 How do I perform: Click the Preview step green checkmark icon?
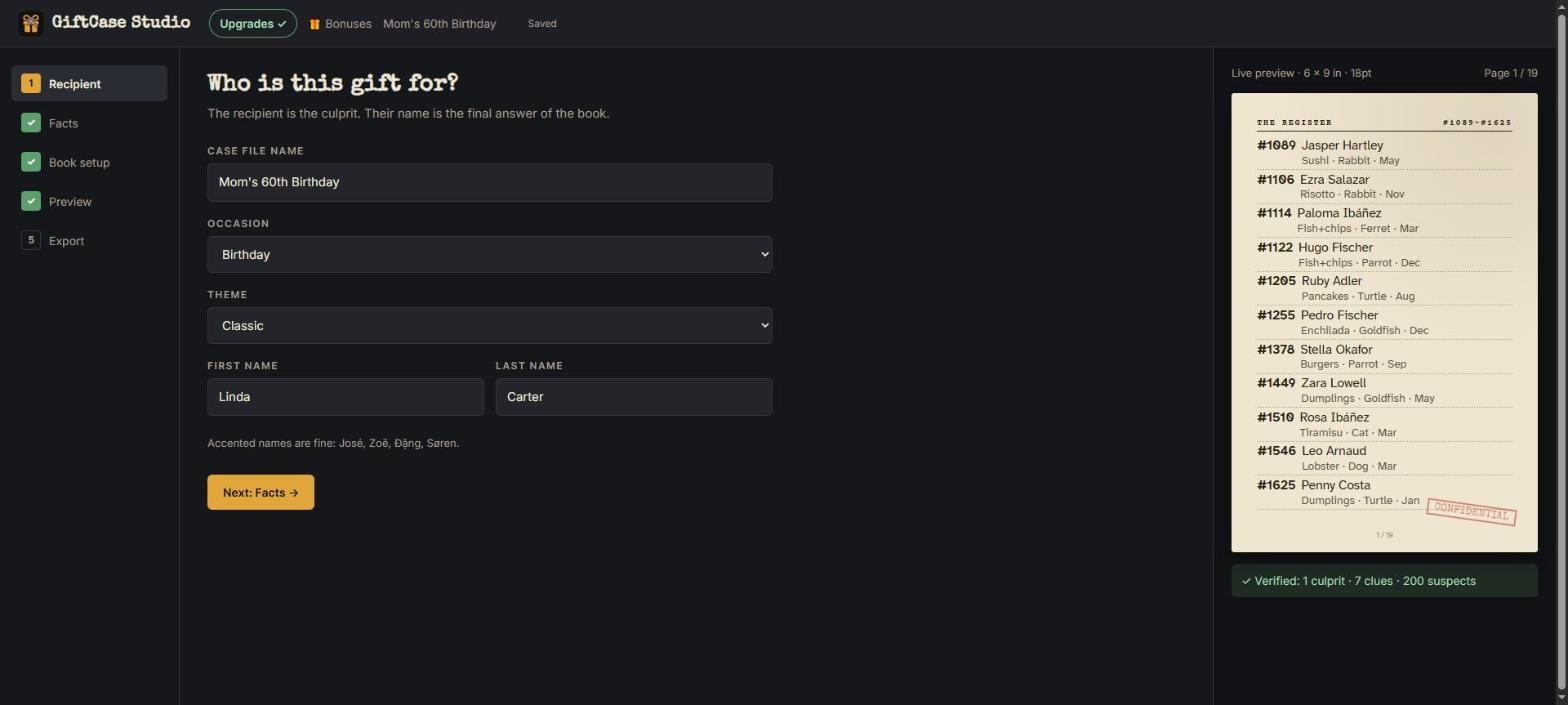pyautogui.click(x=31, y=201)
